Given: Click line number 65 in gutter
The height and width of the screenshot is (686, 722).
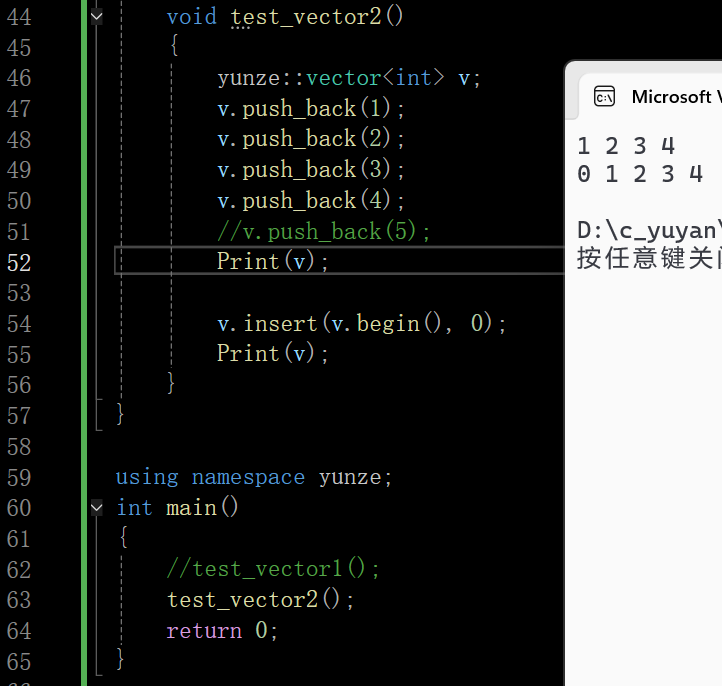Looking at the screenshot, I should (19, 663).
